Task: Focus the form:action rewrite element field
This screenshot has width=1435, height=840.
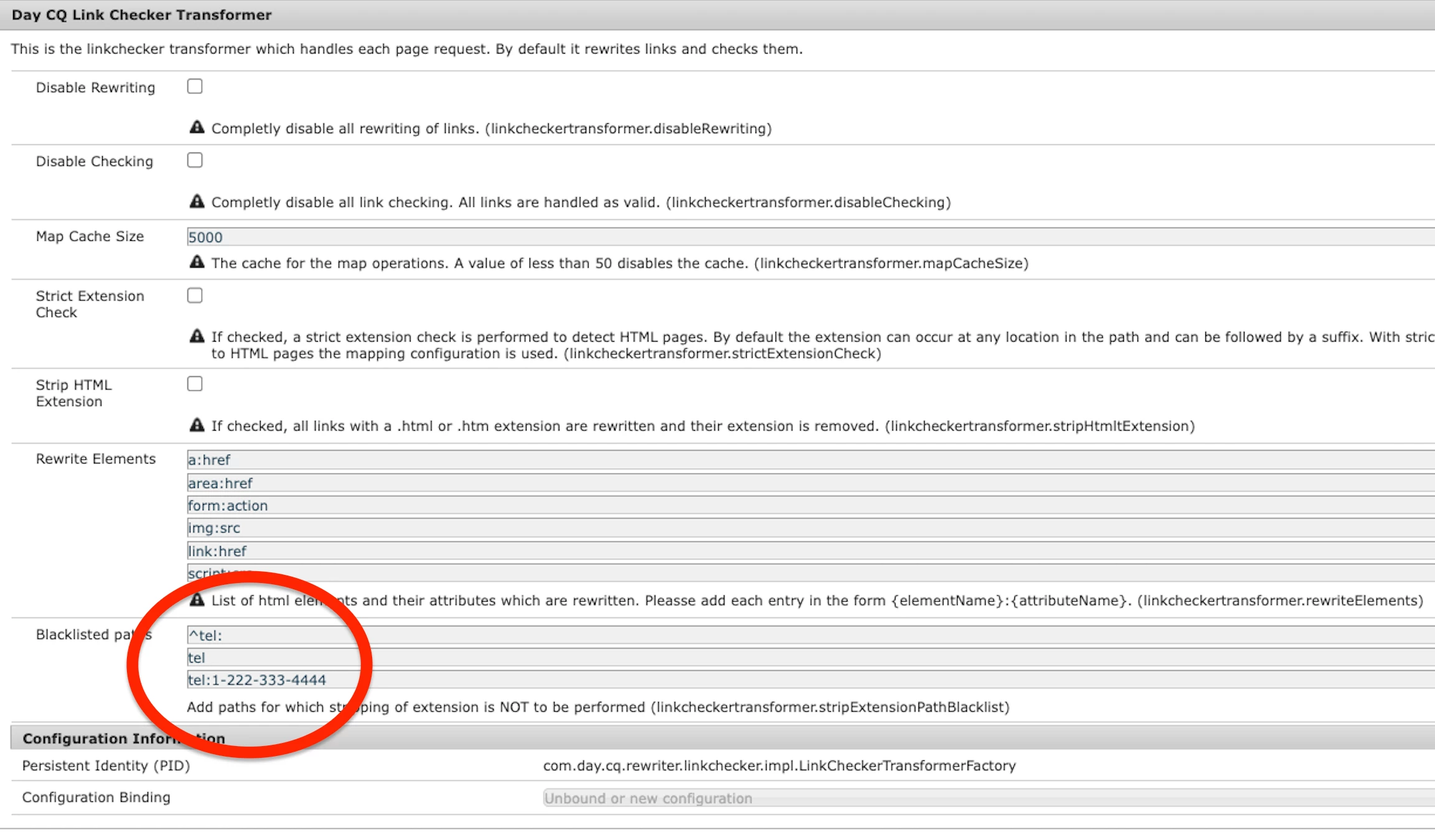Action: click(809, 505)
